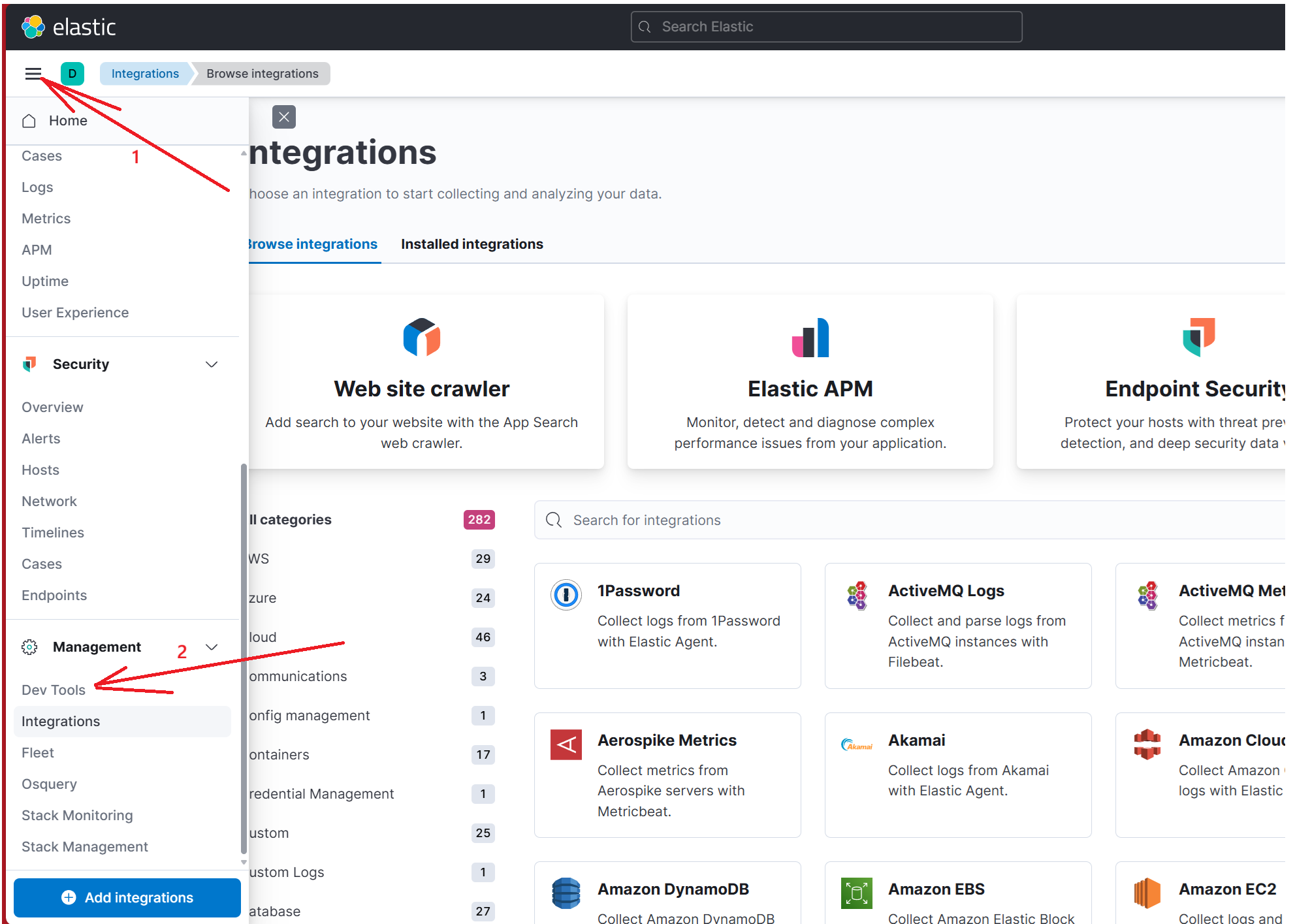Click the 1Password integration icon
Image resolution: width=1293 pixels, height=924 pixels.
pos(566,594)
